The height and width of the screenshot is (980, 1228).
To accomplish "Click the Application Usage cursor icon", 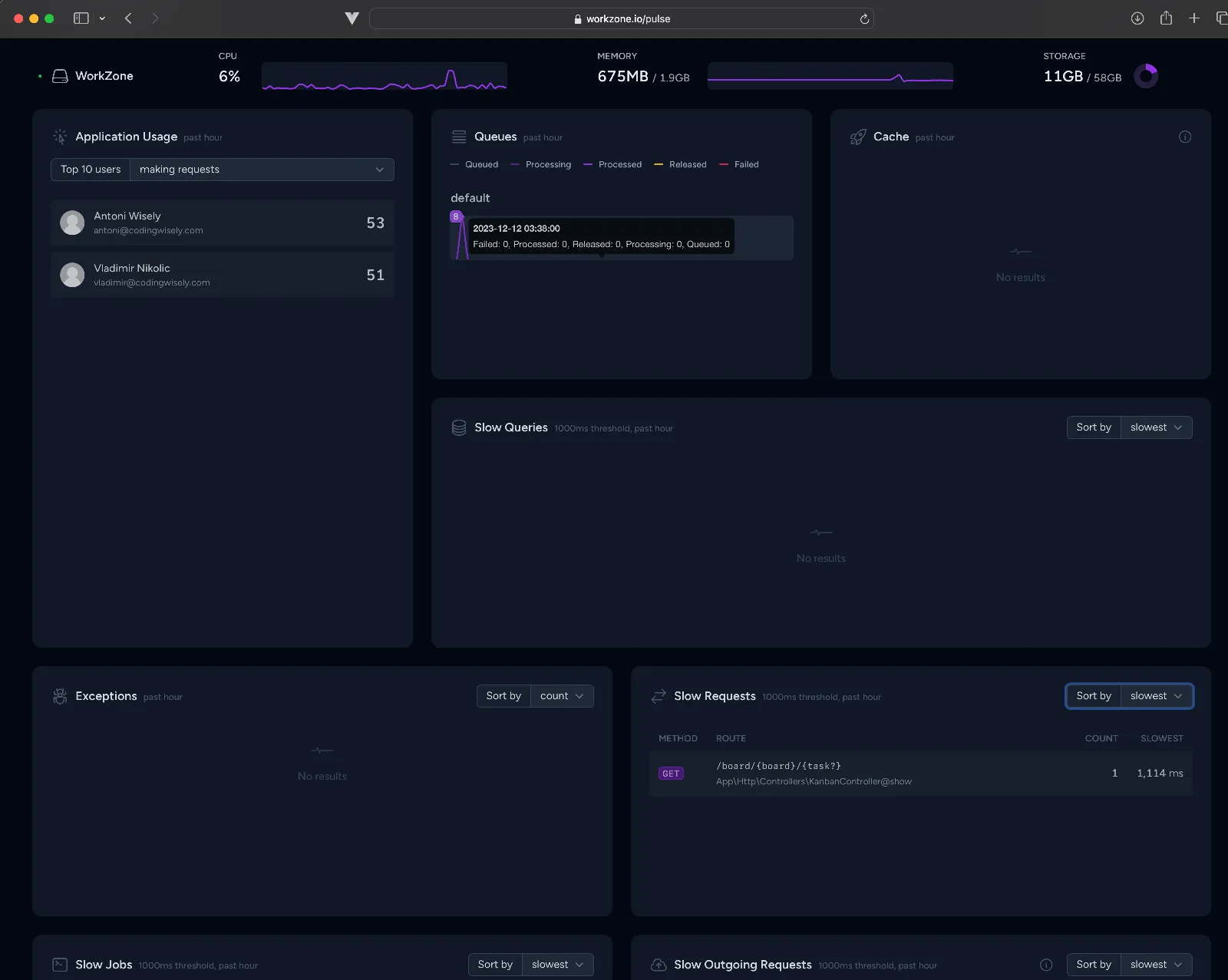I will 60,137.
